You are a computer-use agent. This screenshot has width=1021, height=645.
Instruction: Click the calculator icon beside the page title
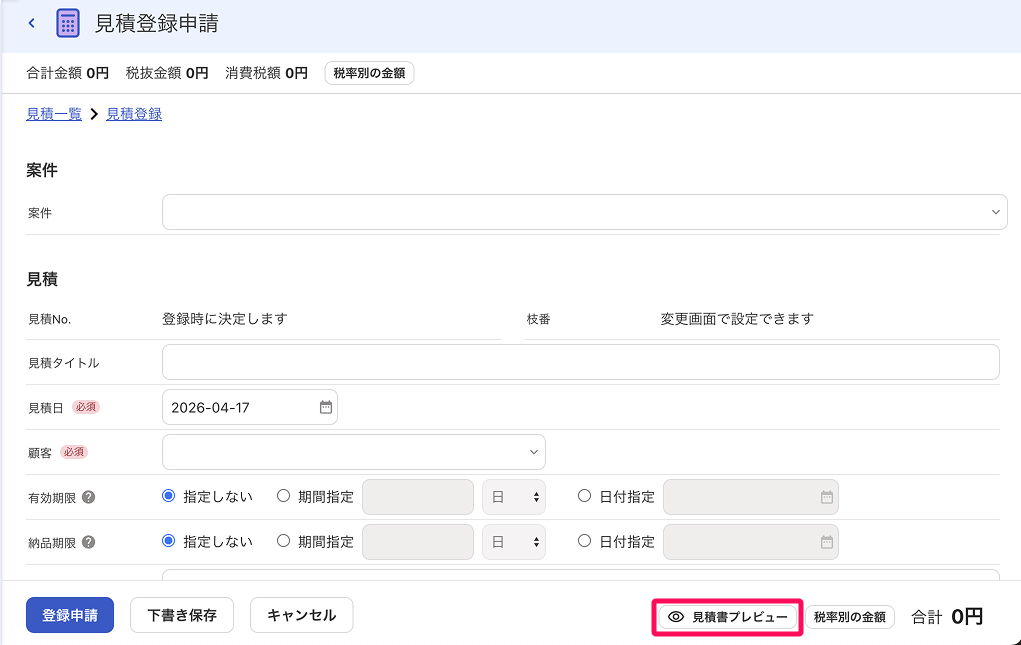coord(68,23)
